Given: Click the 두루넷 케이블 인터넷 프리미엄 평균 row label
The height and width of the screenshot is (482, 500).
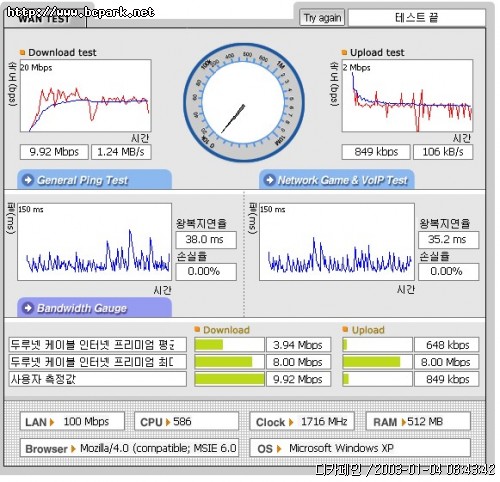Looking at the screenshot, I should pos(97,345).
